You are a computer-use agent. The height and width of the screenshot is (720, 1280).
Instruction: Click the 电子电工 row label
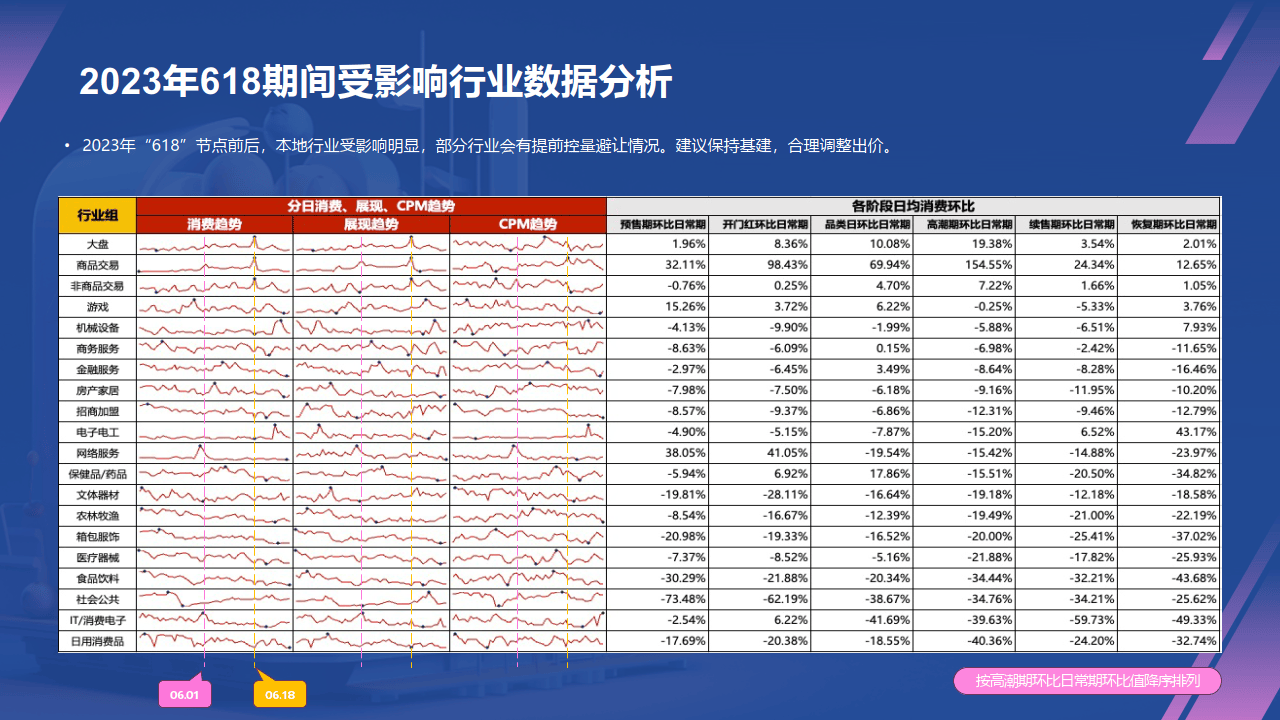98,432
